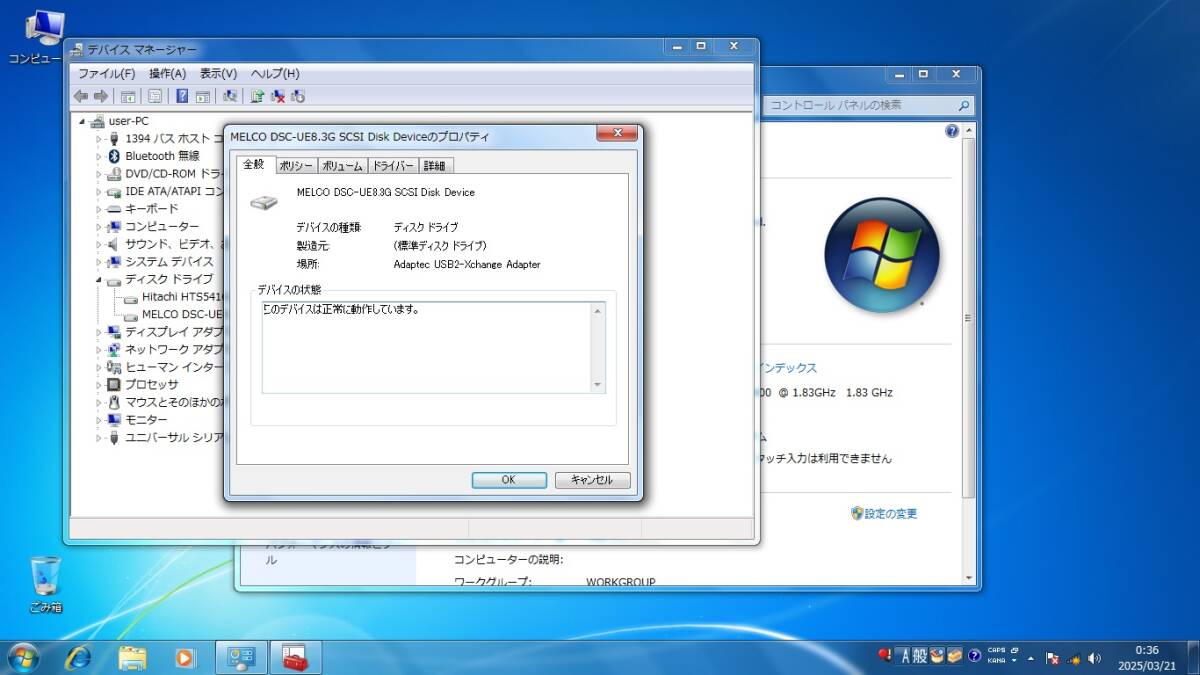1200x675 pixels.
Task: Open Internet Explorer from the taskbar
Action: tap(78, 658)
